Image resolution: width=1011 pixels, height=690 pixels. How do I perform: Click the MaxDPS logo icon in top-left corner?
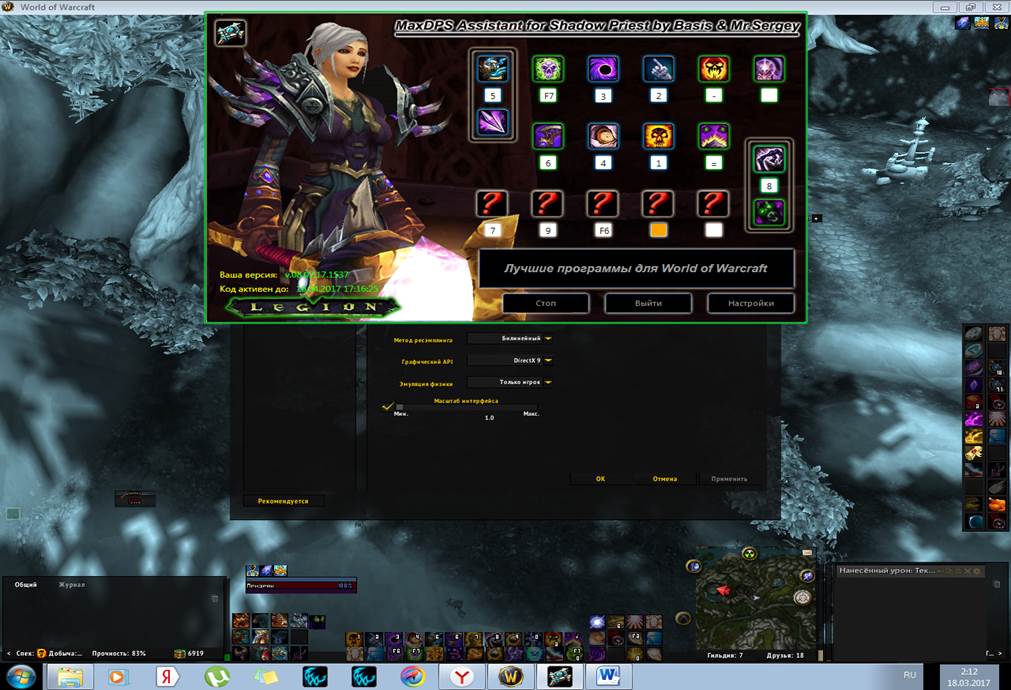(230, 32)
